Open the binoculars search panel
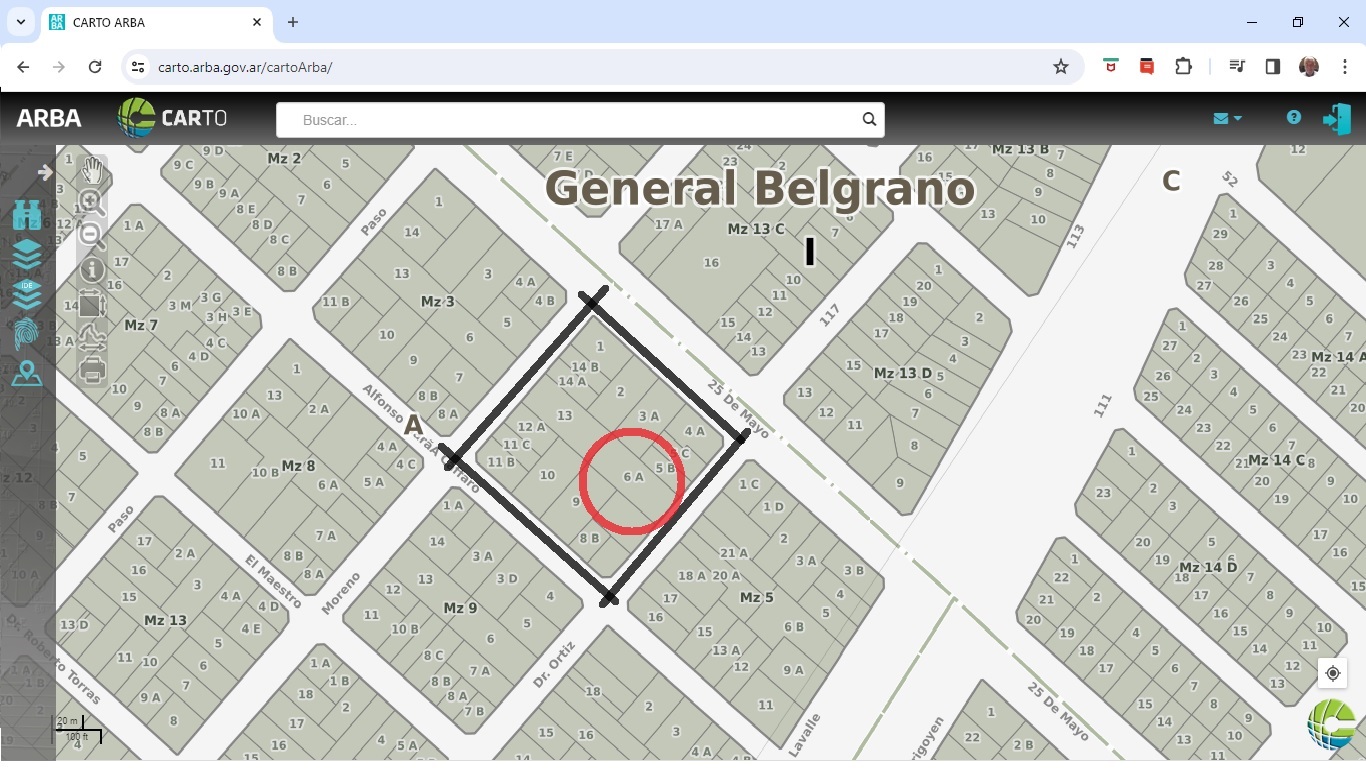1366x768 pixels. [x=27, y=215]
